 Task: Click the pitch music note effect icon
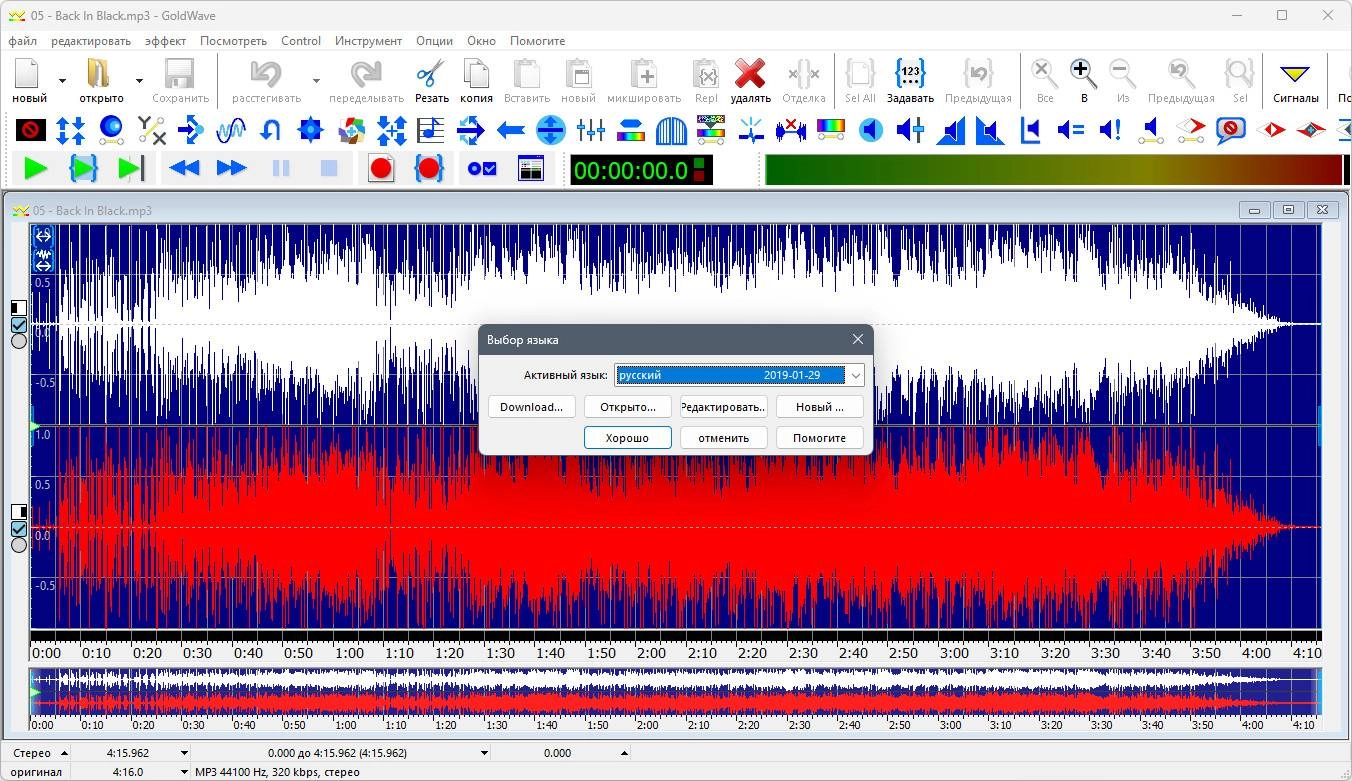pos(431,130)
